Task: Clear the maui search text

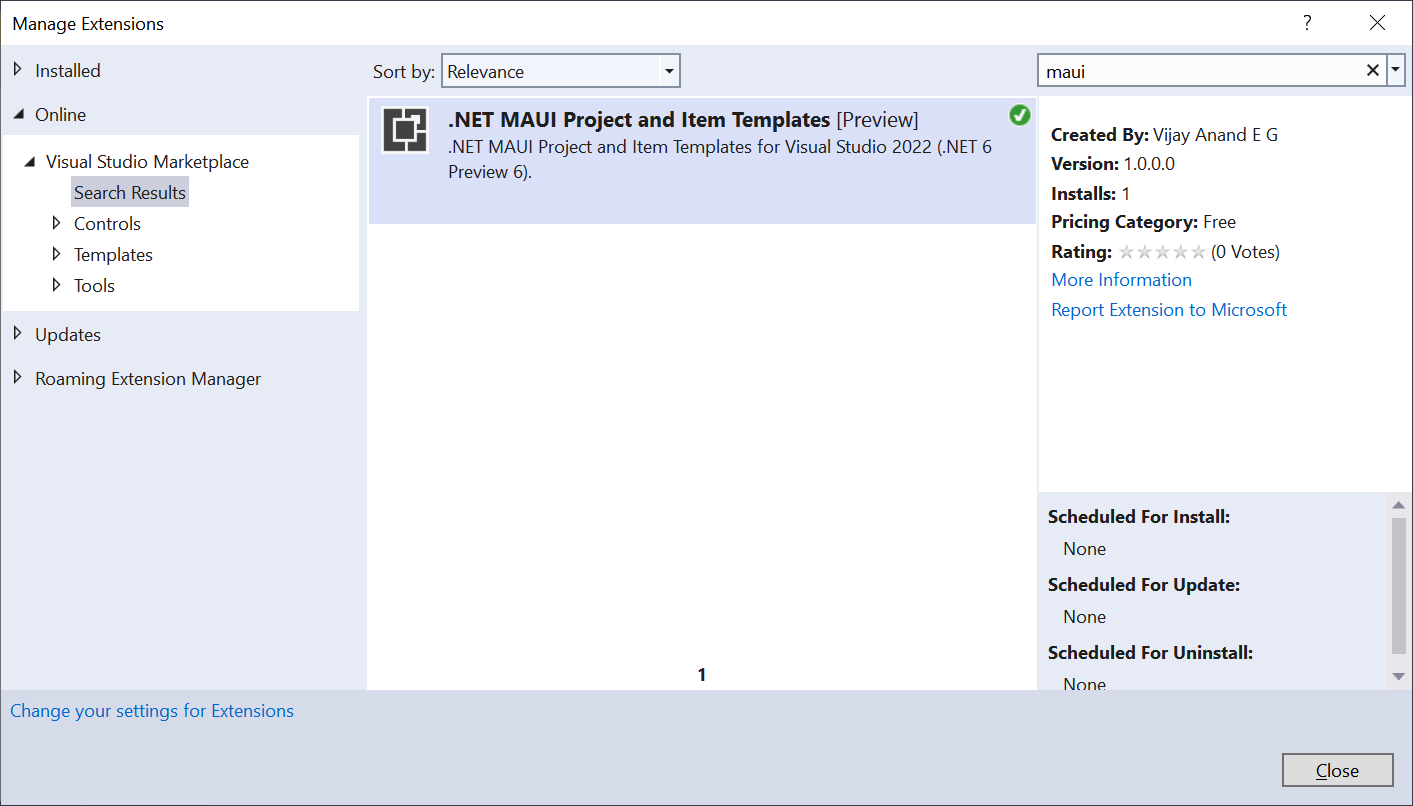Action: point(1373,70)
